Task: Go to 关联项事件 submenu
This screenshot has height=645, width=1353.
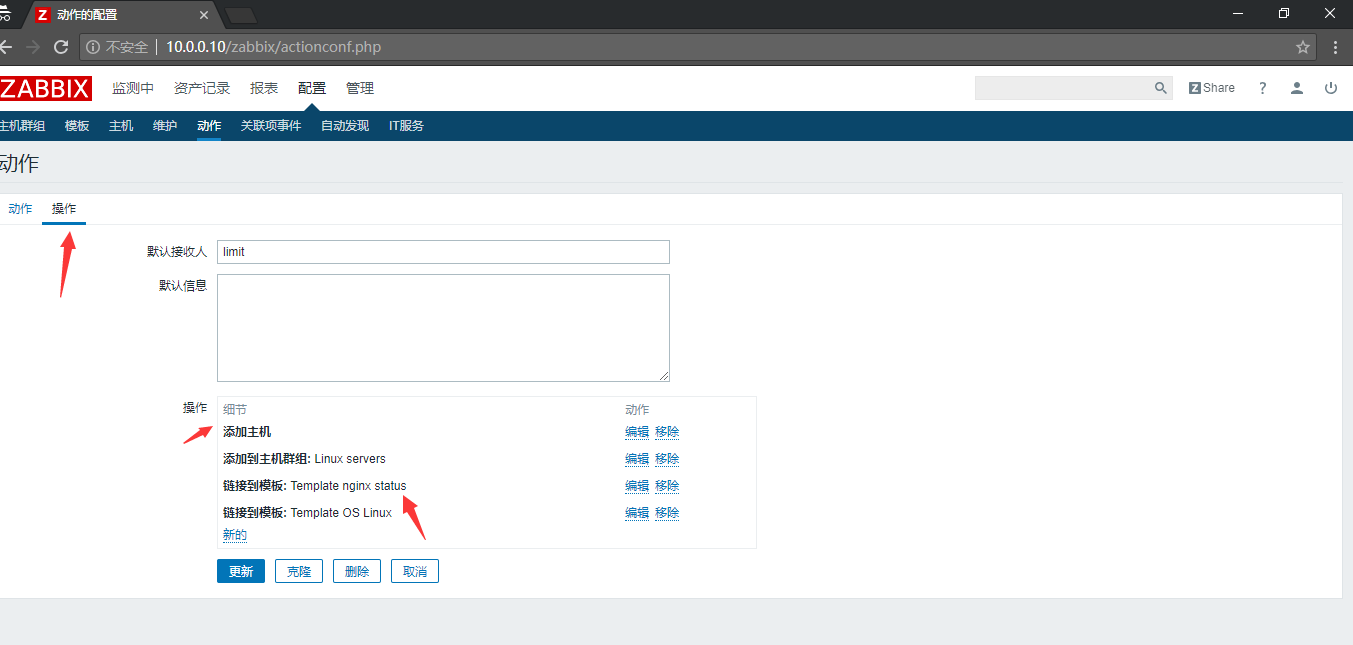Action: point(271,126)
